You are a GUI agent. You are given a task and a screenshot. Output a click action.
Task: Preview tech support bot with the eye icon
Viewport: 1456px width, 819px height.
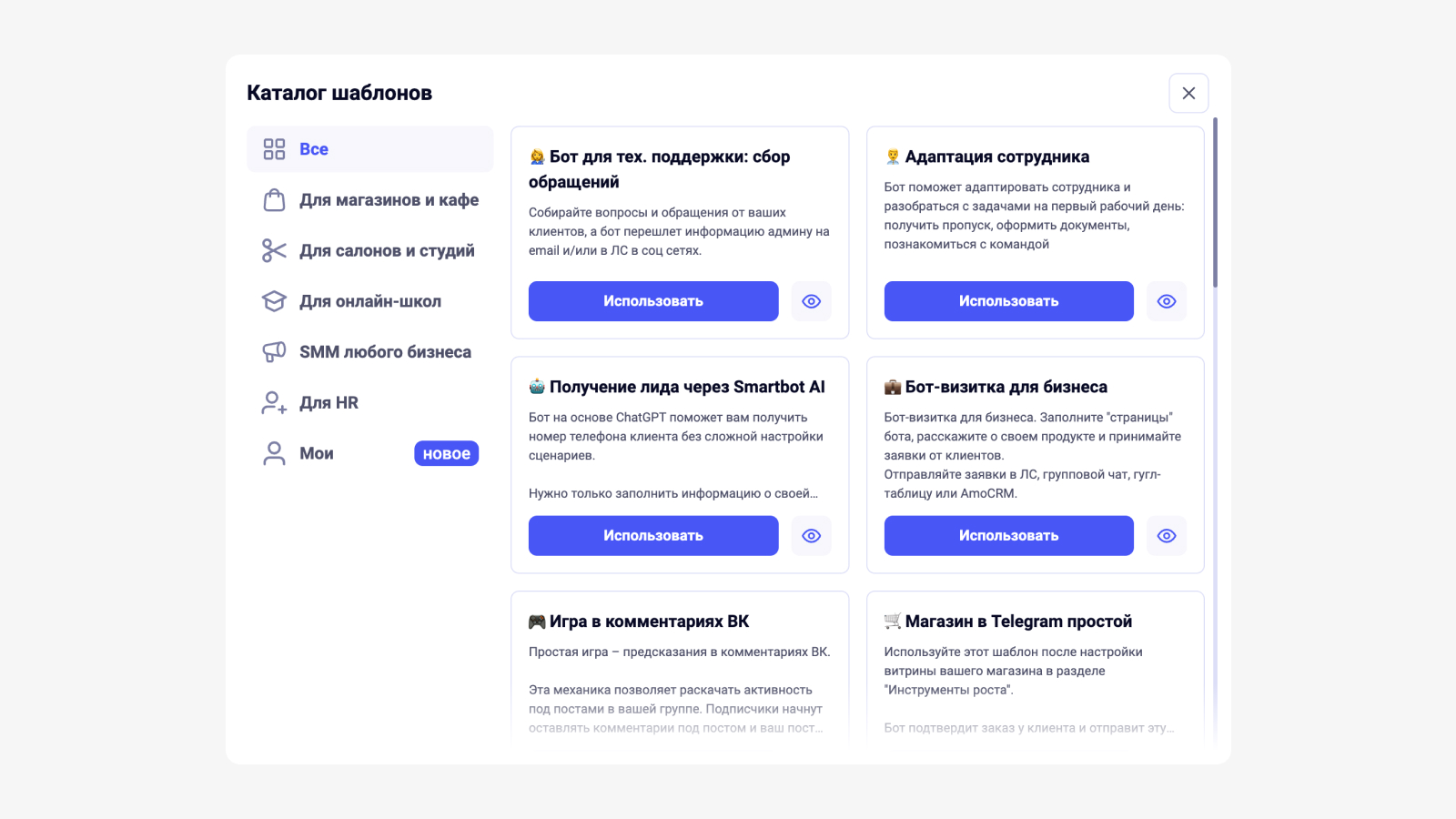812,301
